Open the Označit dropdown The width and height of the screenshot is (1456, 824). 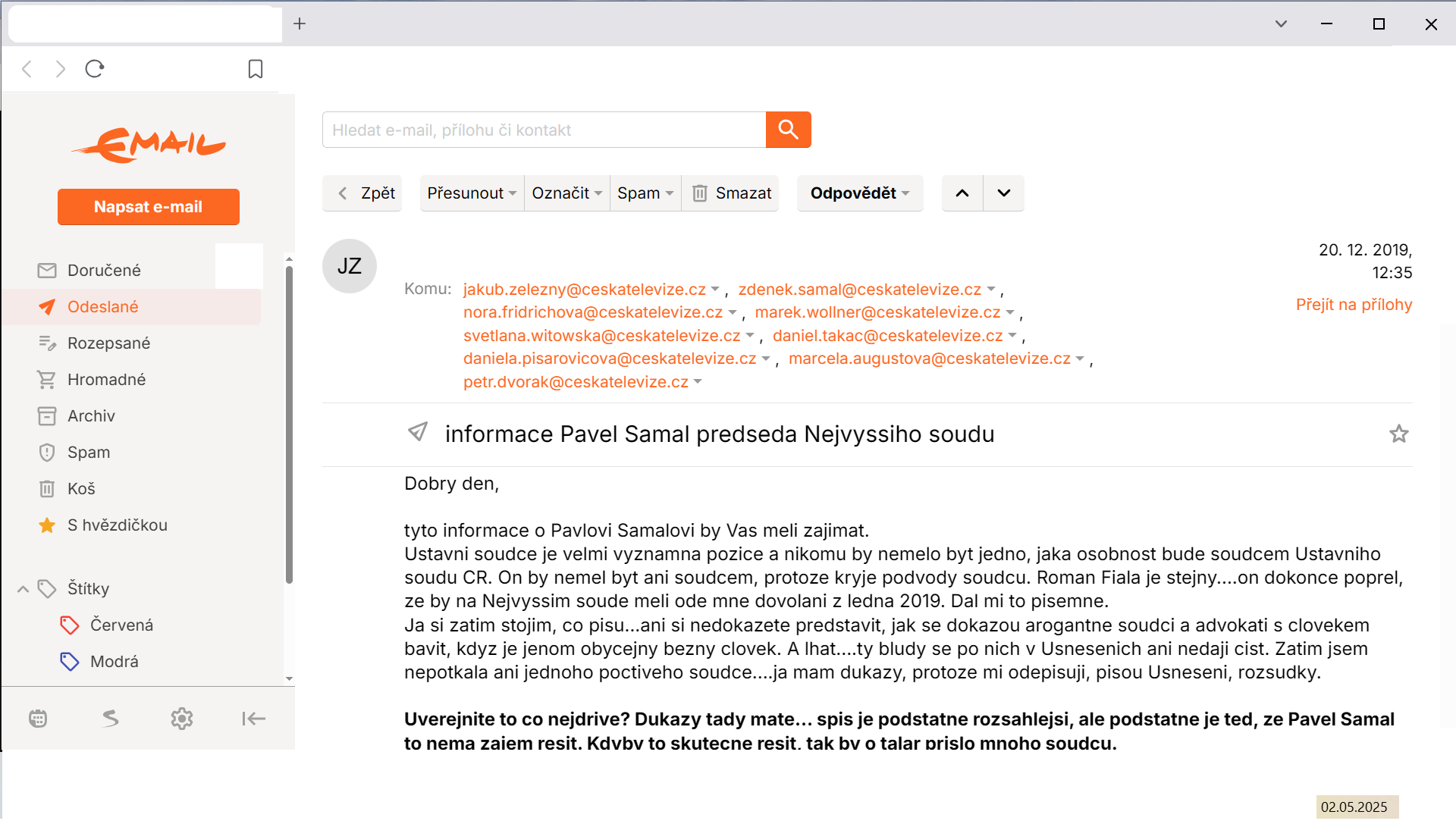pyautogui.click(x=567, y=193)
